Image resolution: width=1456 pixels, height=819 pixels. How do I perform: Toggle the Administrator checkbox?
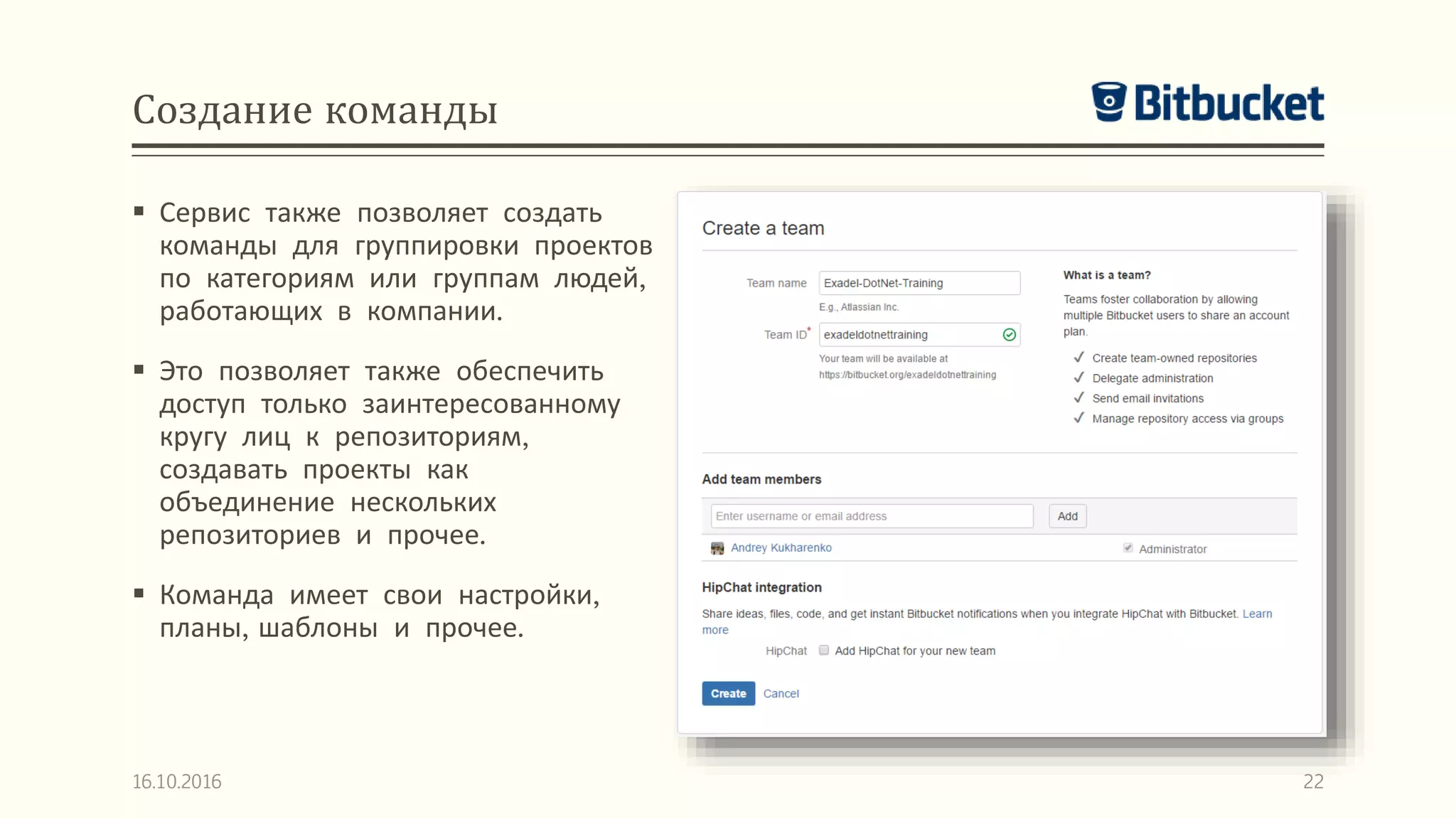click(1128, 547)
